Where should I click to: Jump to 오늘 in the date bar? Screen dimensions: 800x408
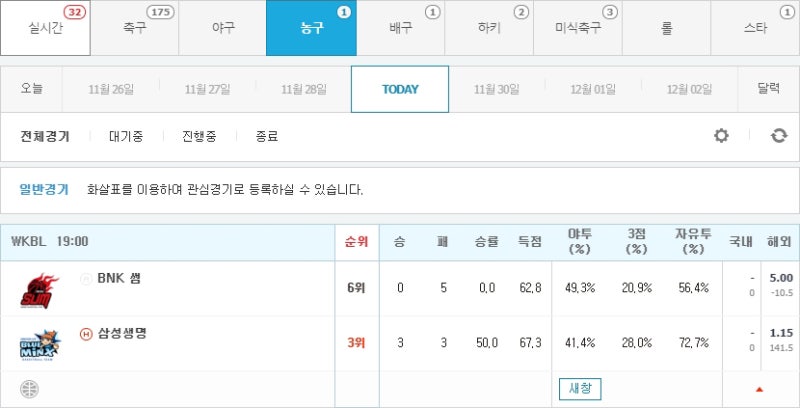32,89
